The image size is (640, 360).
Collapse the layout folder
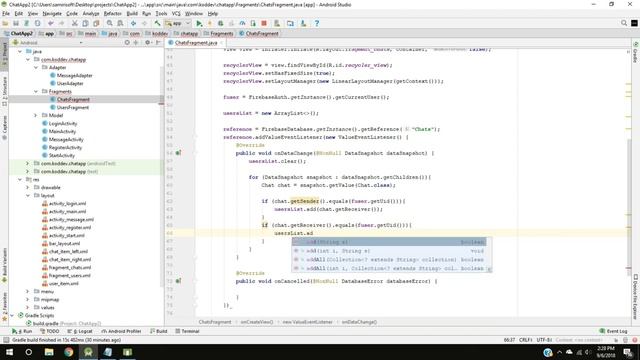pos(28,196)
